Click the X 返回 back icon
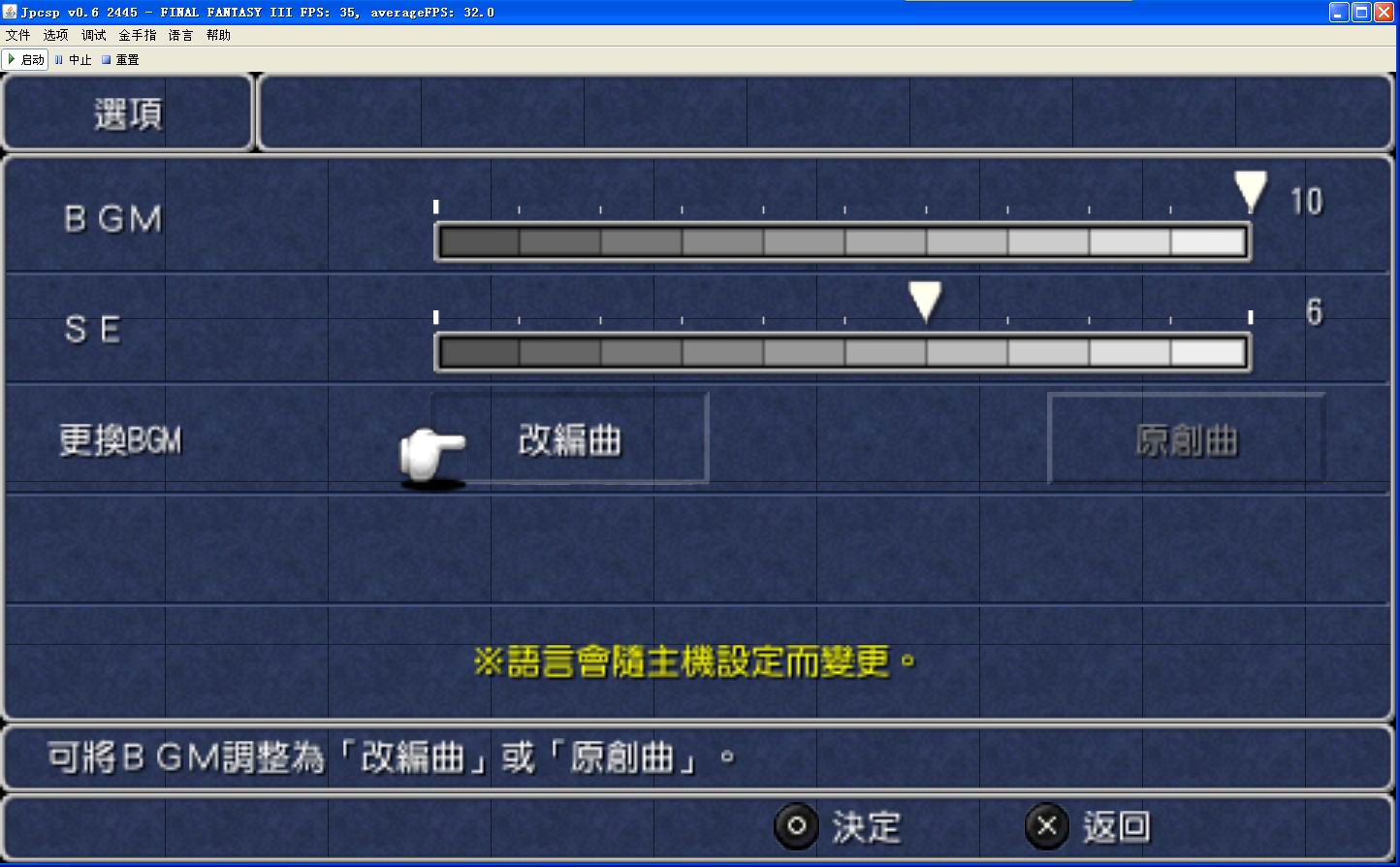The height and width of the screenshot is (867, 1400). point(1046,826)
